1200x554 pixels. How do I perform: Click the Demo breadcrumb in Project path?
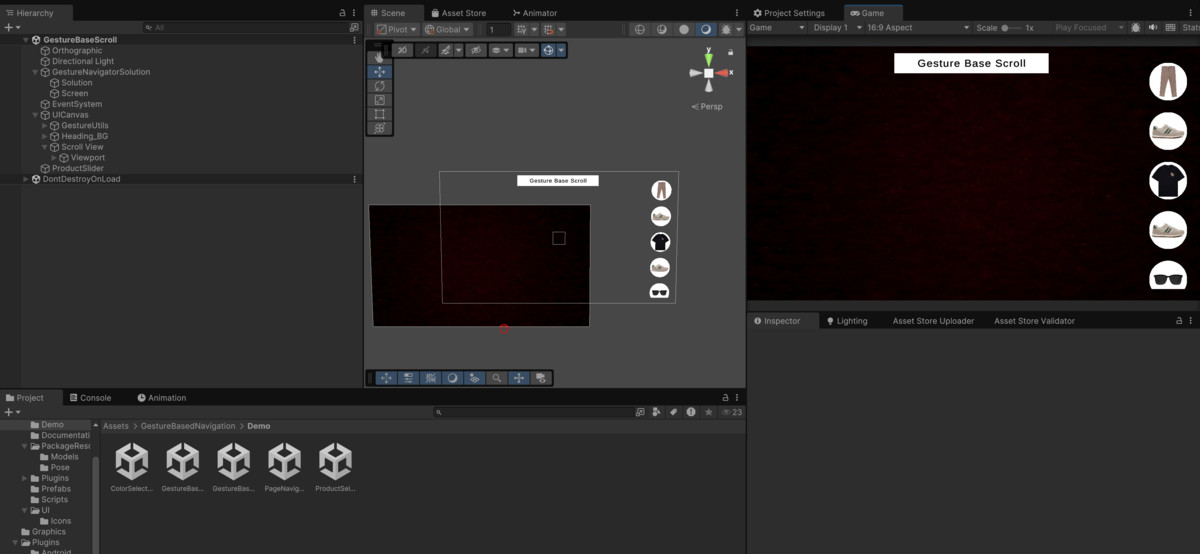coord(258,426)
